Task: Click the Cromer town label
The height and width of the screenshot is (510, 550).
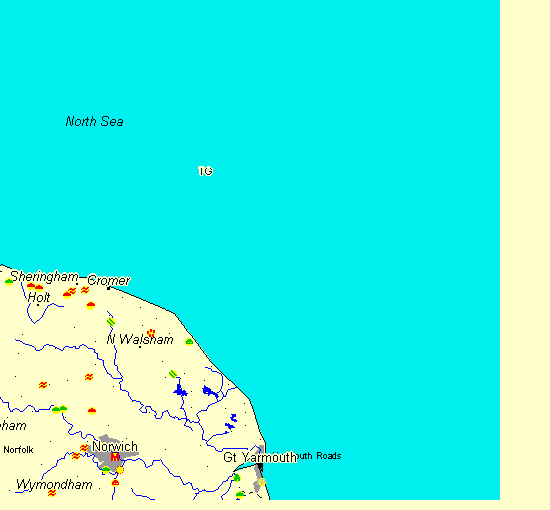Action: coord(108,280)
